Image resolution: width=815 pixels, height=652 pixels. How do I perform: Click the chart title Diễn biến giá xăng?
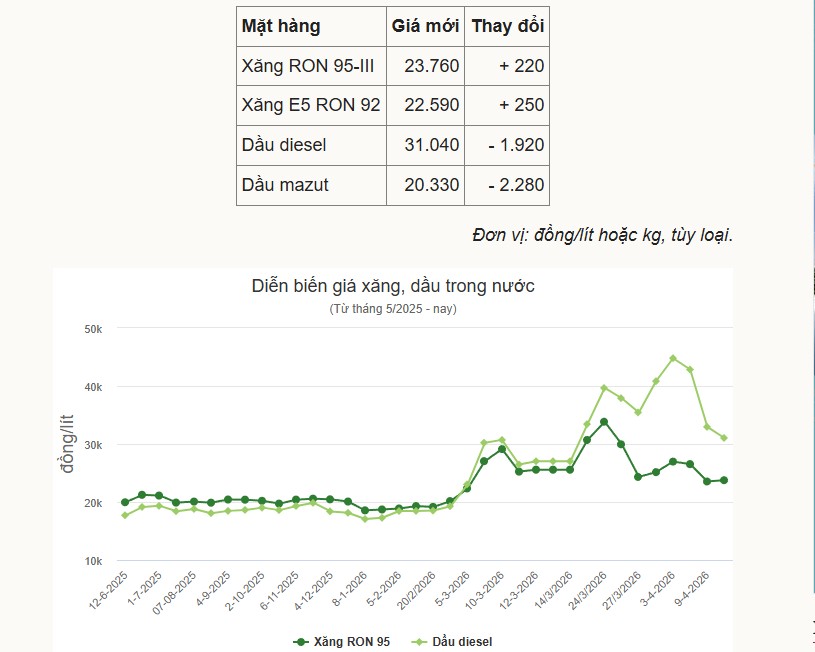[x=392, y=287]
